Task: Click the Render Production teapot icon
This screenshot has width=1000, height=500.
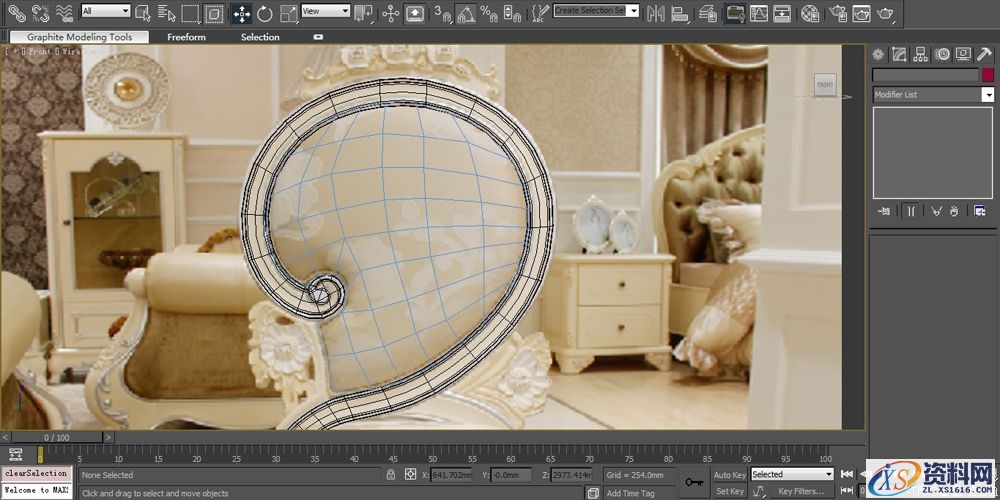Action: 885,13
